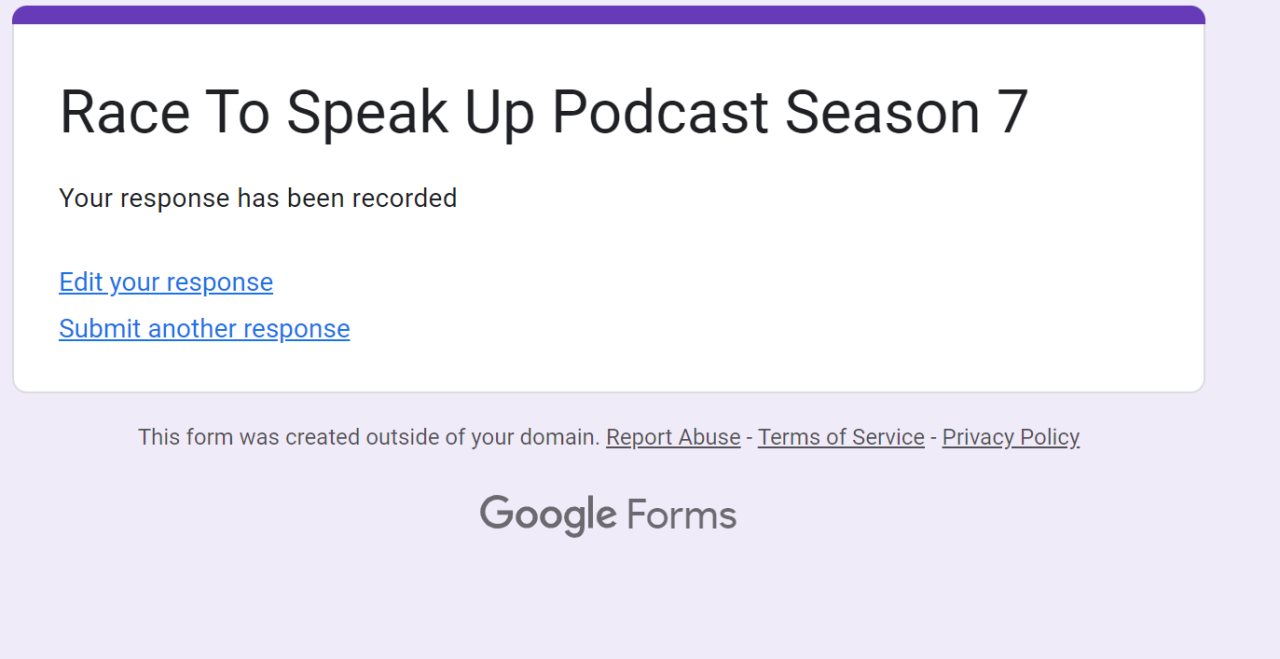This screenshot has width=1280, height=659.
Task: Click the "Google" wordmark in the footer logo
Action: 547,515
